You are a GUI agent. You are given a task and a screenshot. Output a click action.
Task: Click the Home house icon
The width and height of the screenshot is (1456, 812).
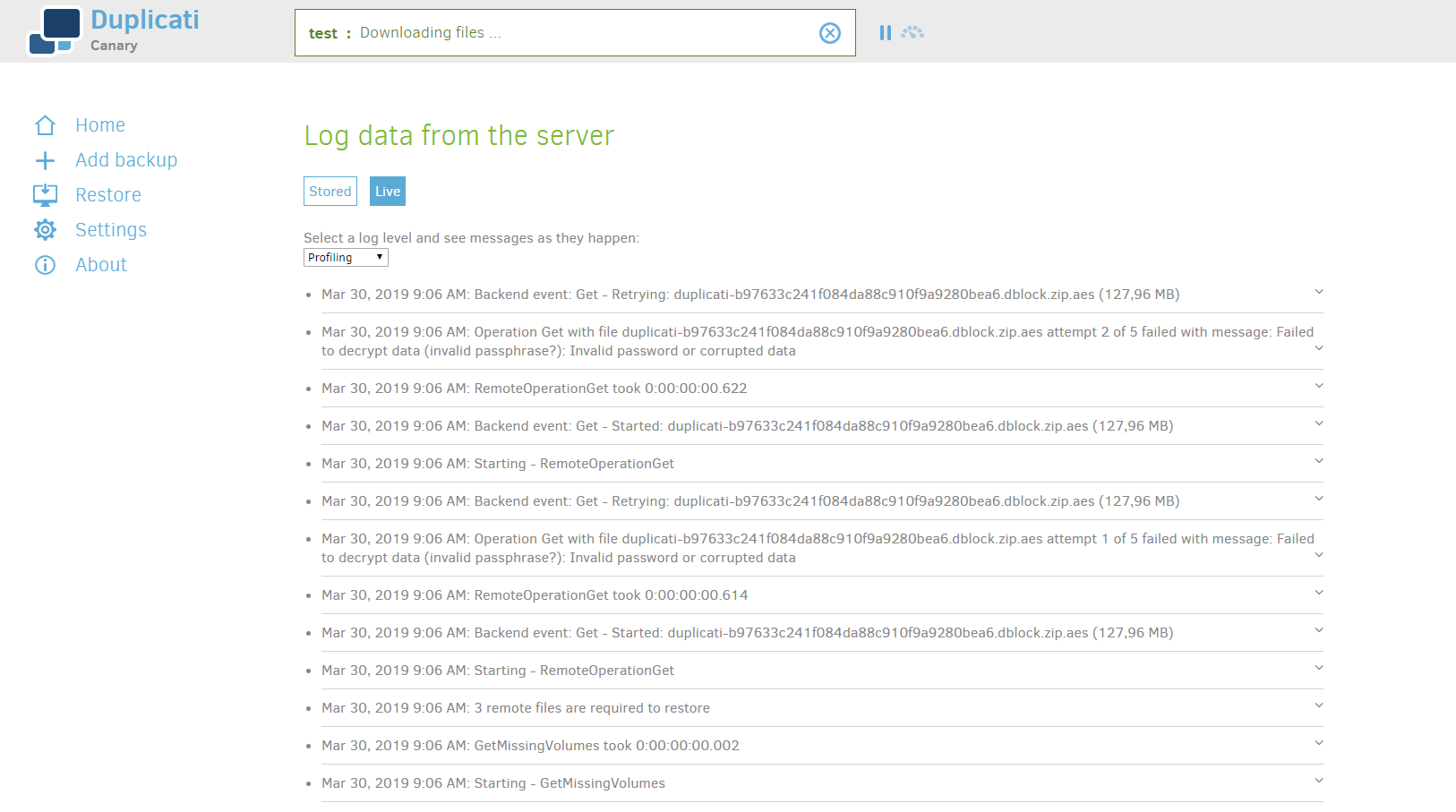[x=45, y=124]
